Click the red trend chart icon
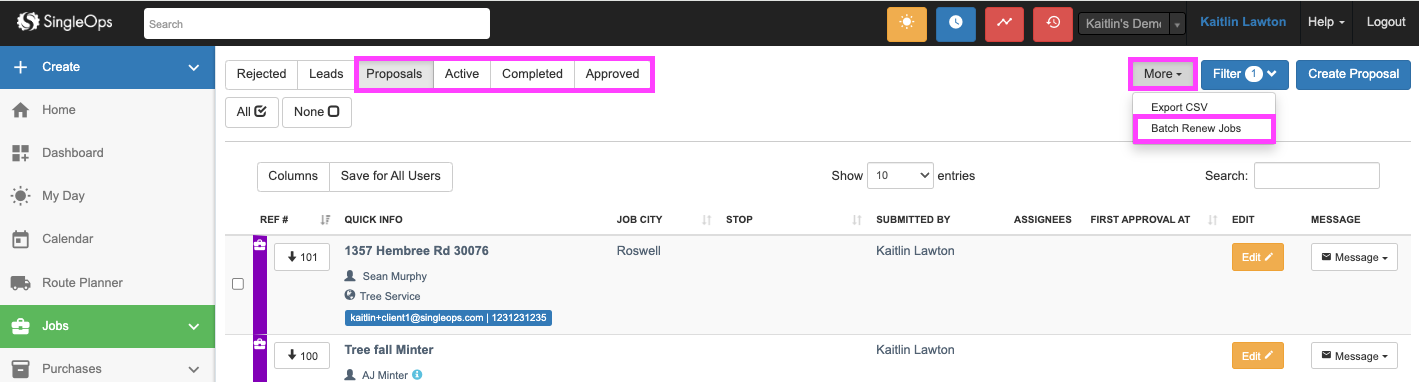 [x=1004, y=23]
